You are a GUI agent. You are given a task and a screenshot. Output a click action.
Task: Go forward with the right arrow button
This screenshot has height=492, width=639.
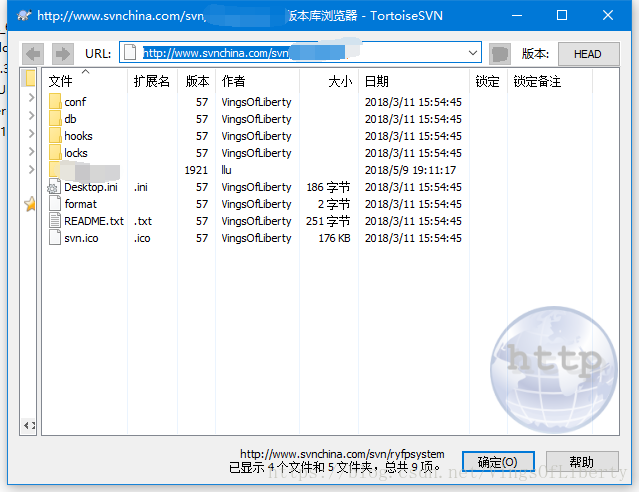pyautogui.click(x=63, y=54)
